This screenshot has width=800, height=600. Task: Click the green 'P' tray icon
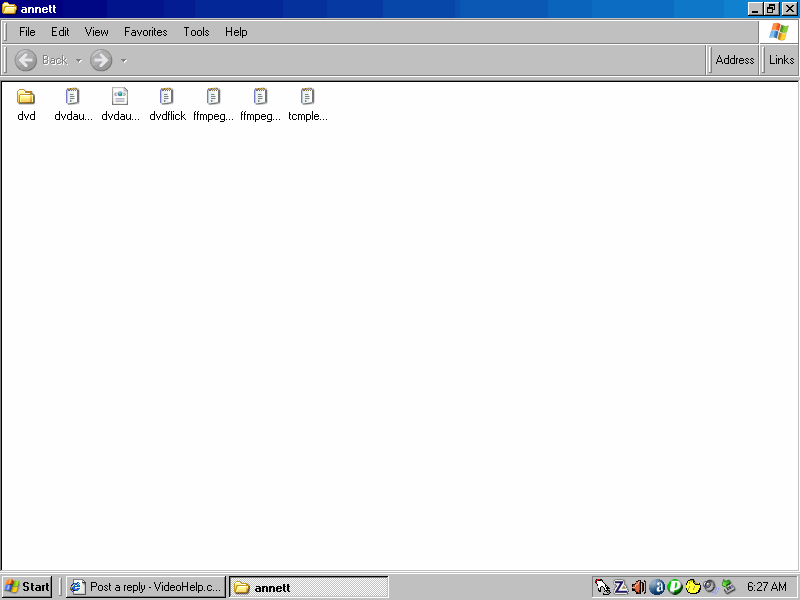tap(674, 587)
